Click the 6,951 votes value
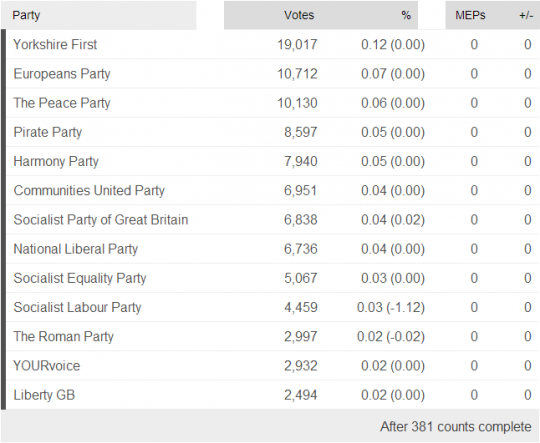This screenshot has width=540, height=443. point(301,191)
